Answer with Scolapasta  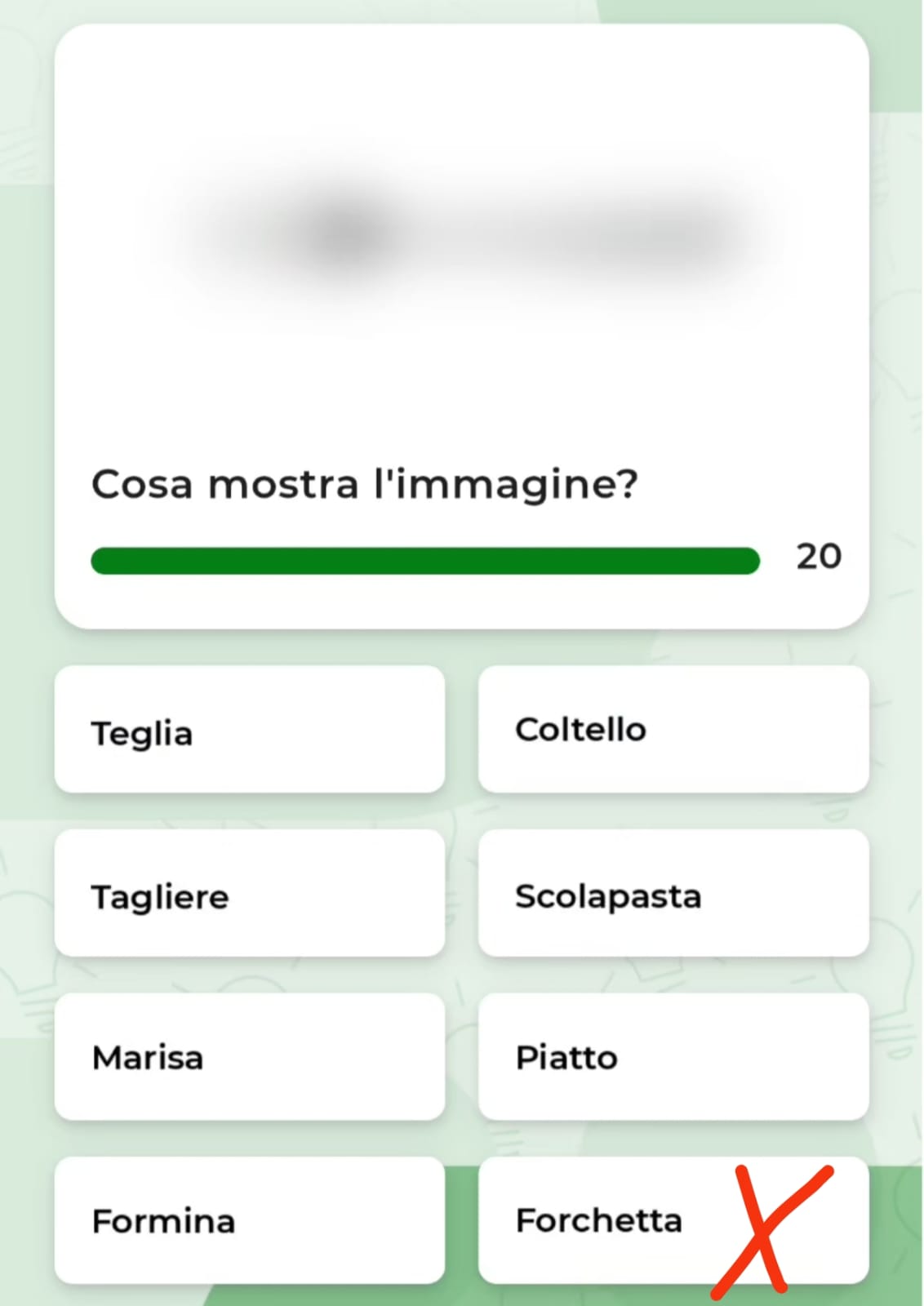tap(673, 894)
